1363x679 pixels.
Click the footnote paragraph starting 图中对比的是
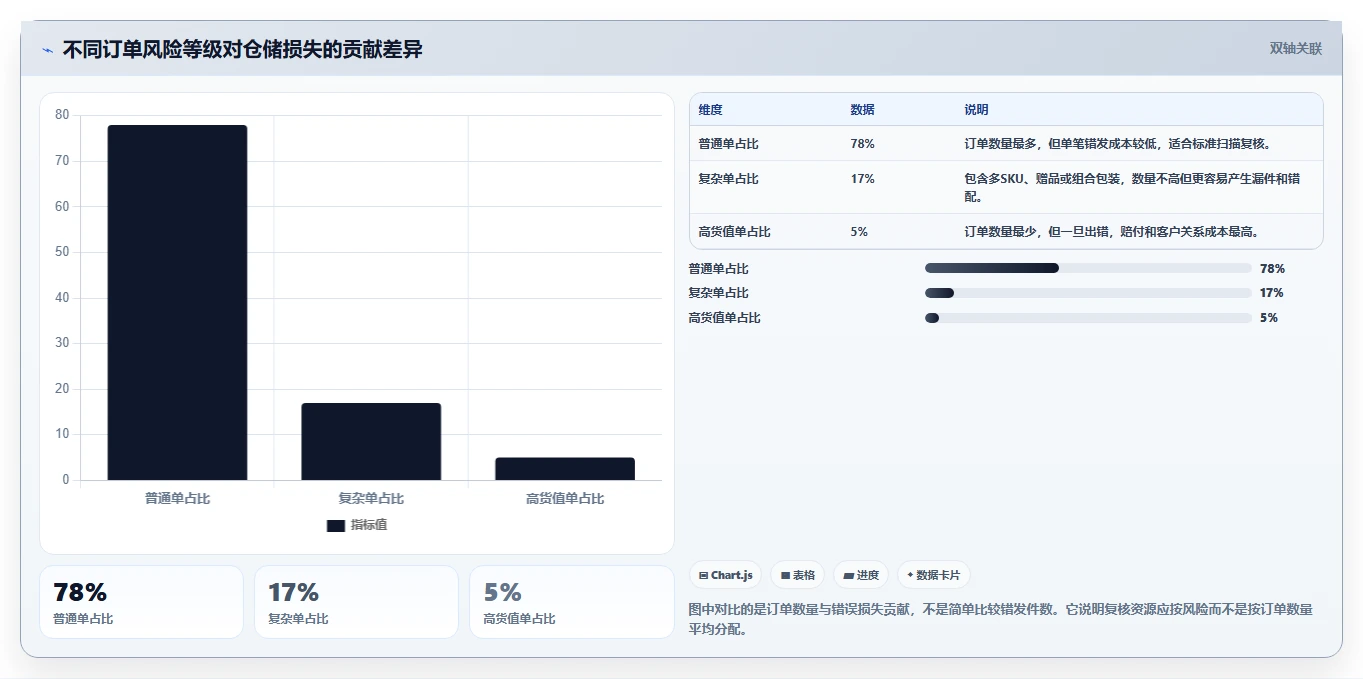click(x=1001, y=619)
